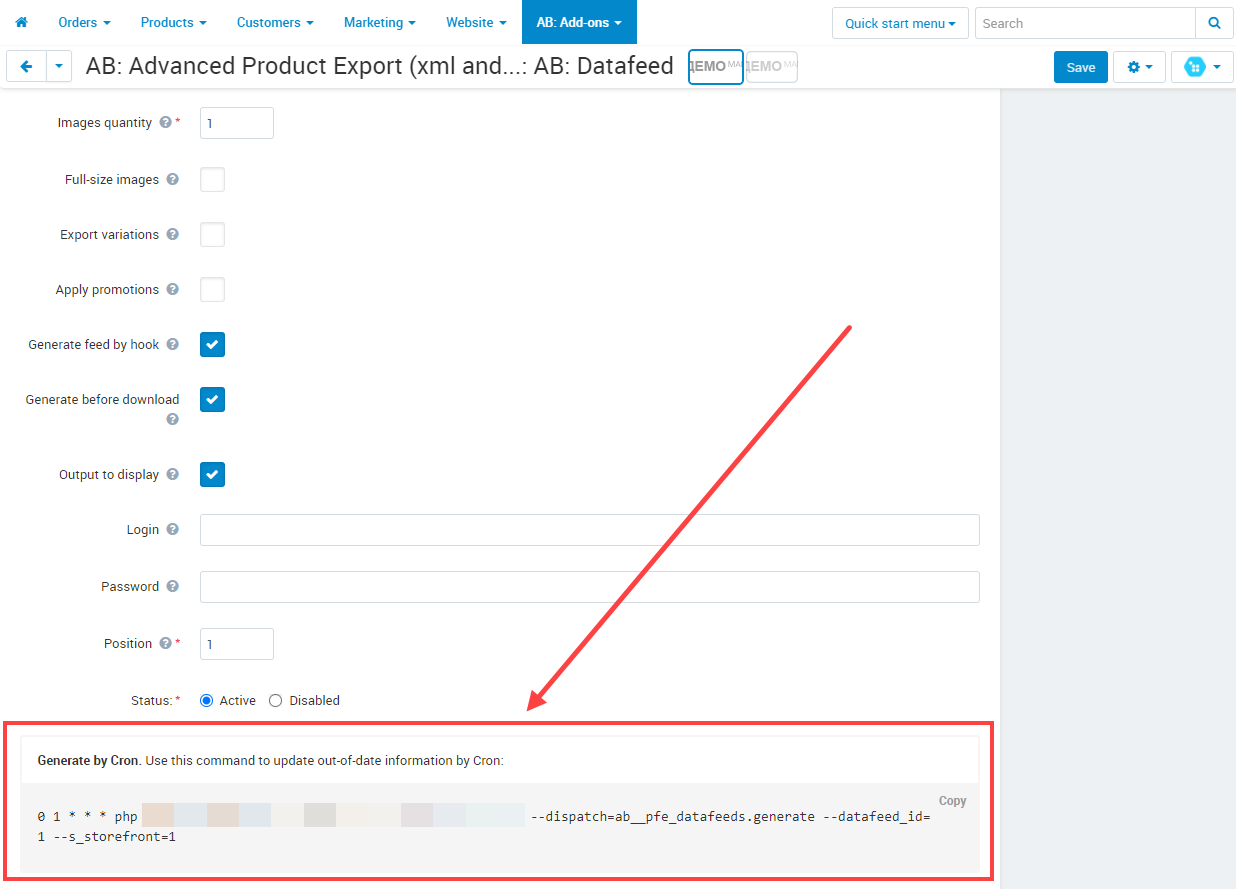Disable the Output to display checkbox
Image resolution: width=1236 pixels, height=889 pixels.
(212, 474)
